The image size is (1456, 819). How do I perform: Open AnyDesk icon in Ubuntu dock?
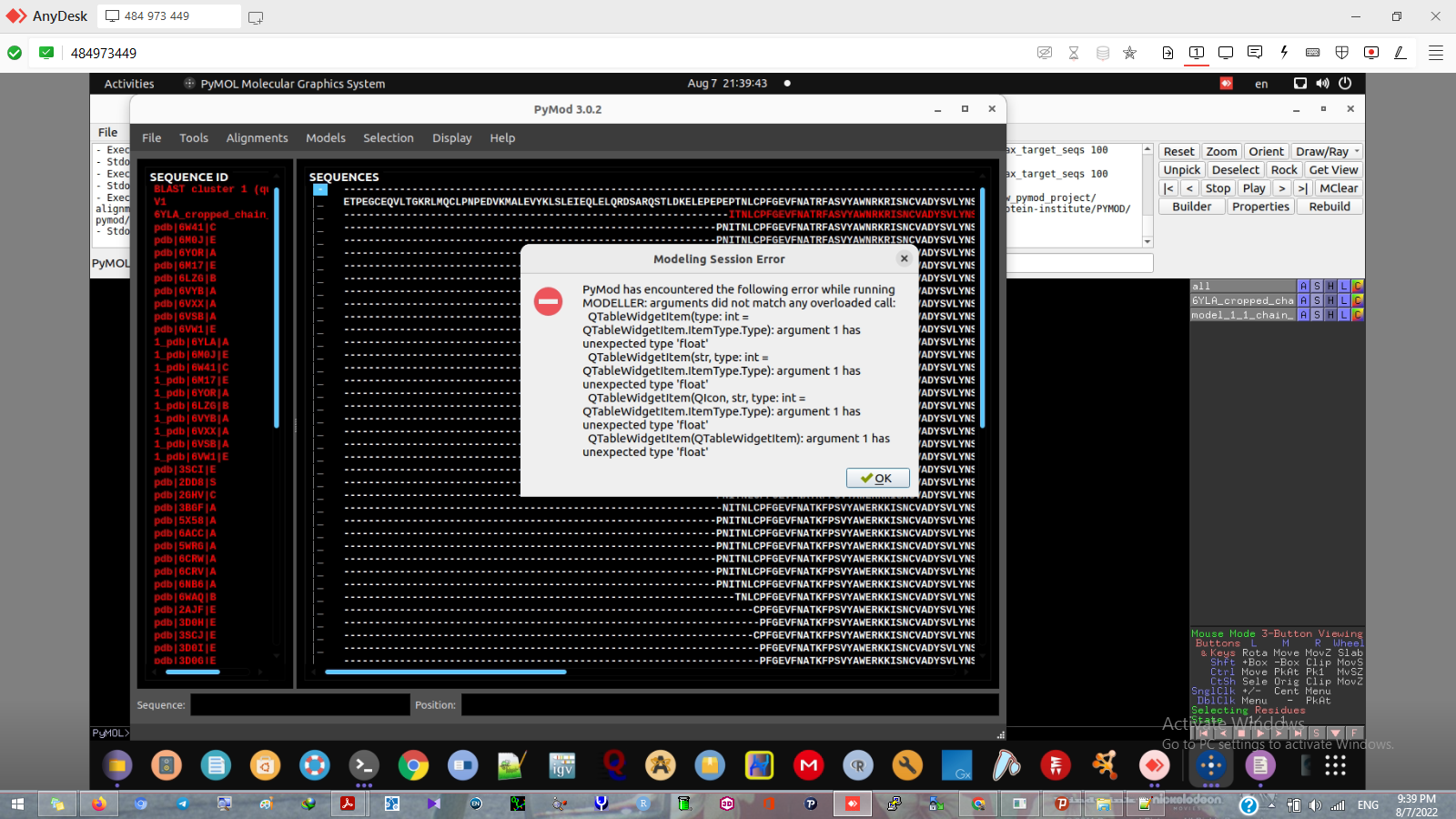(x=1154, y=765)
